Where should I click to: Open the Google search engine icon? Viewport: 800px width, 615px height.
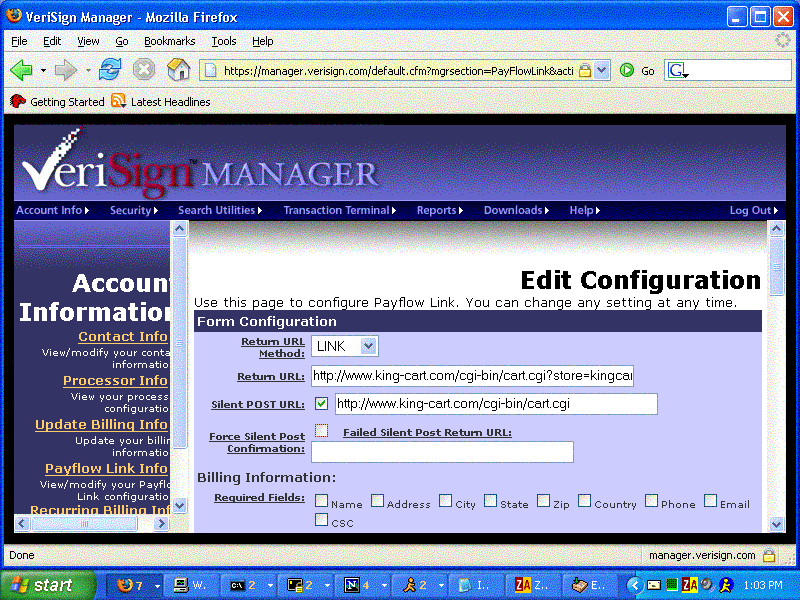pyautogui.click(x=678, y=70)
